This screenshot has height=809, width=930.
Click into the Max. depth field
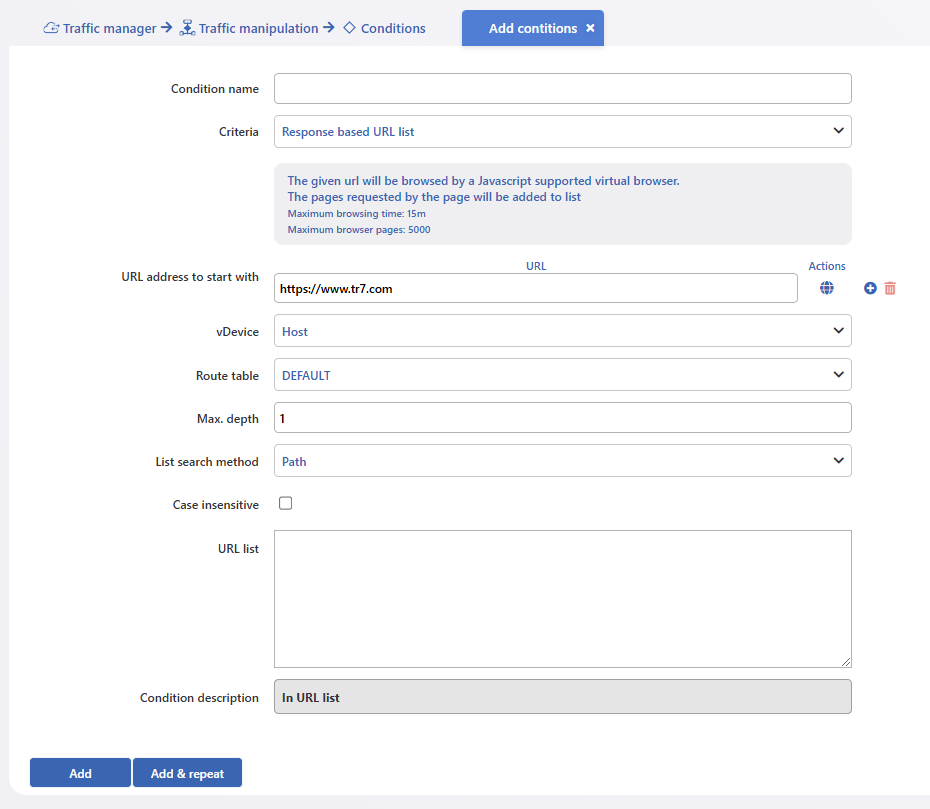point(562,418)
